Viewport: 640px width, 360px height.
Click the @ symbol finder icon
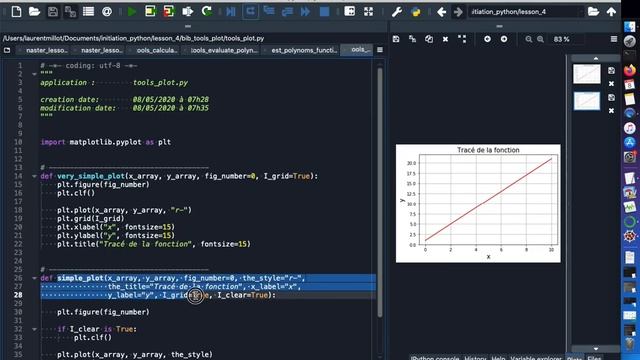[x=107, y=11]
